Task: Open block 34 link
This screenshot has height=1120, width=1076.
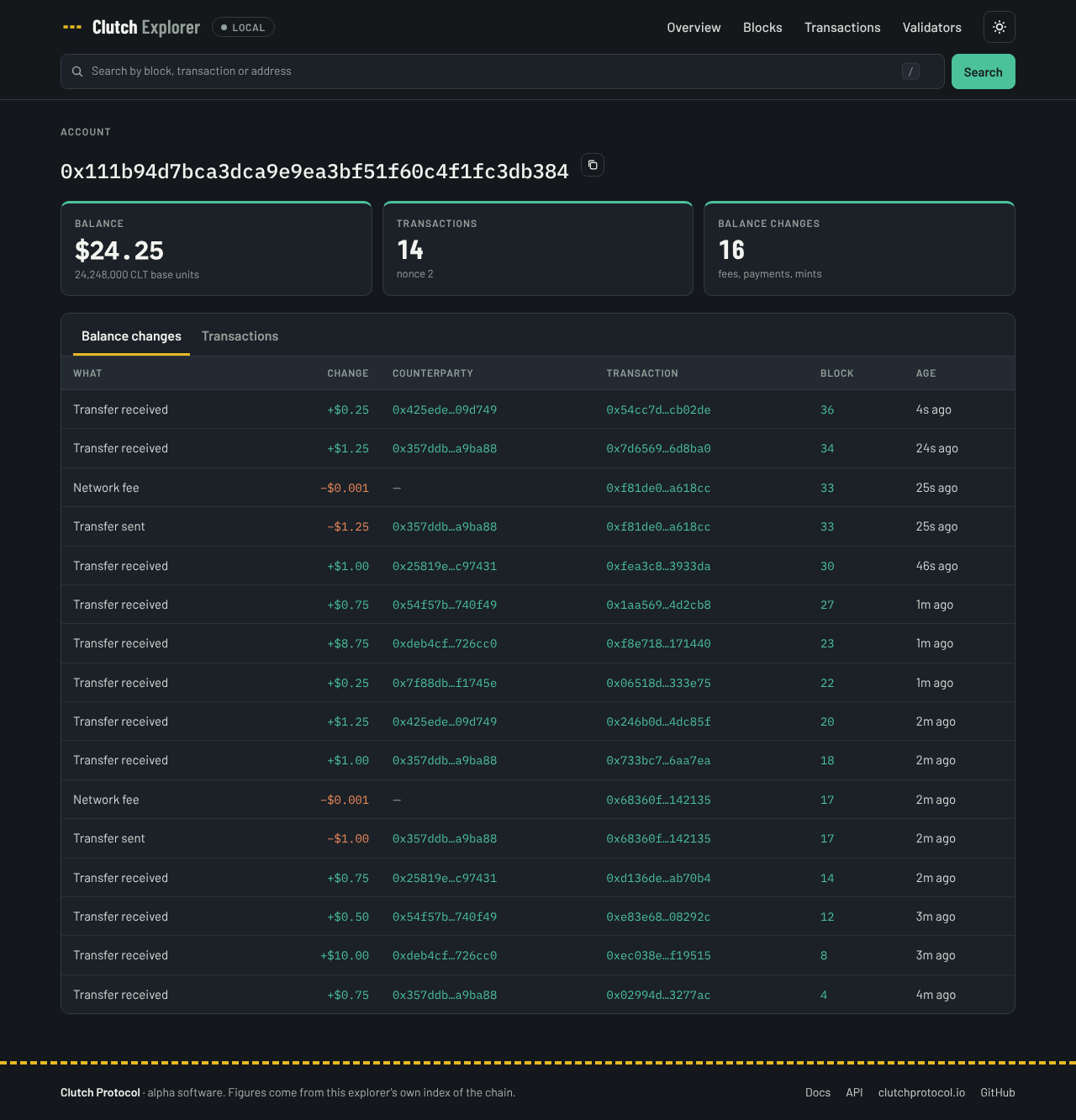Action: 827,448
